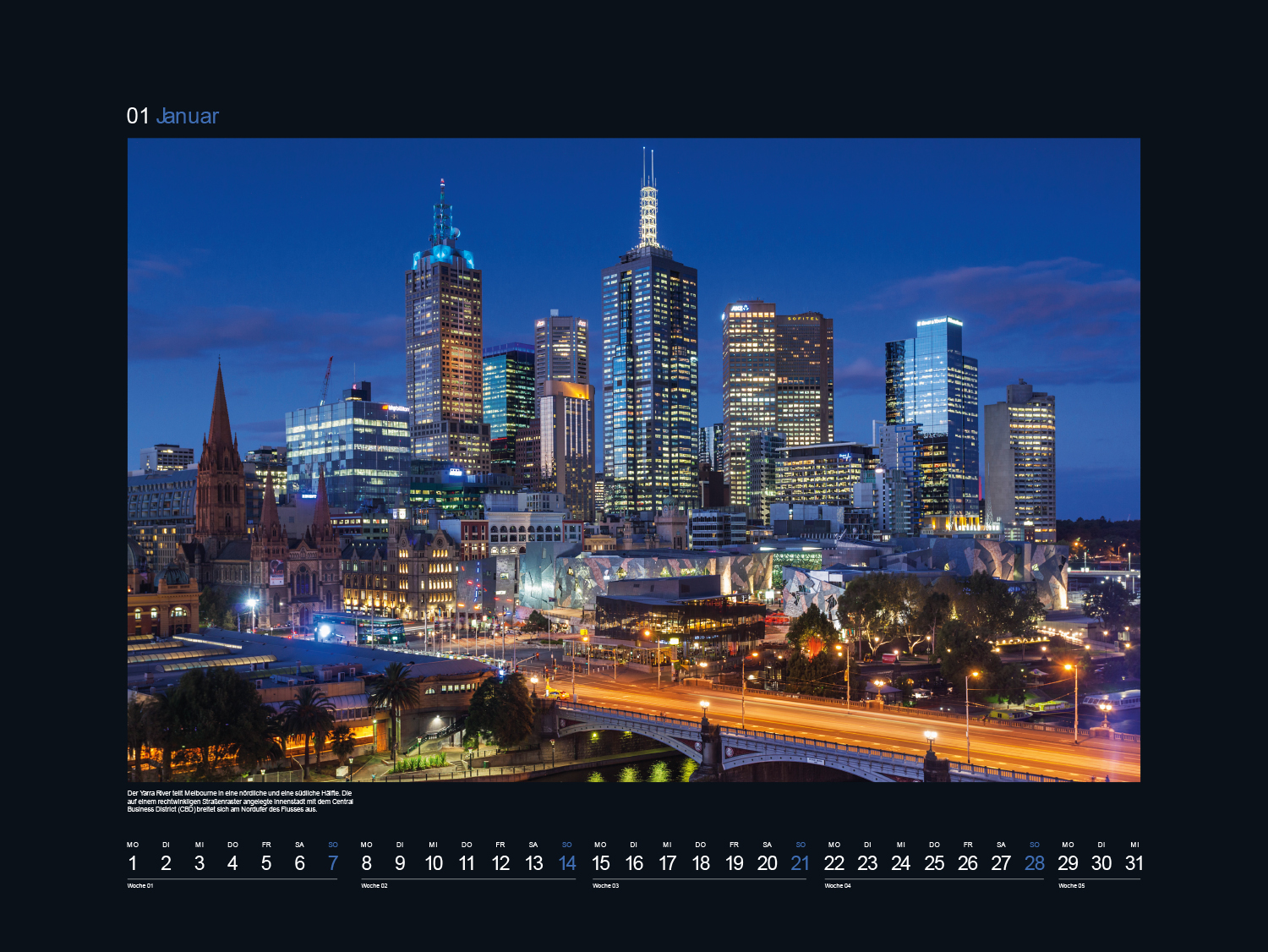Select Monday the 29th
The image size is (1268, 952).
click(1068, 863)
